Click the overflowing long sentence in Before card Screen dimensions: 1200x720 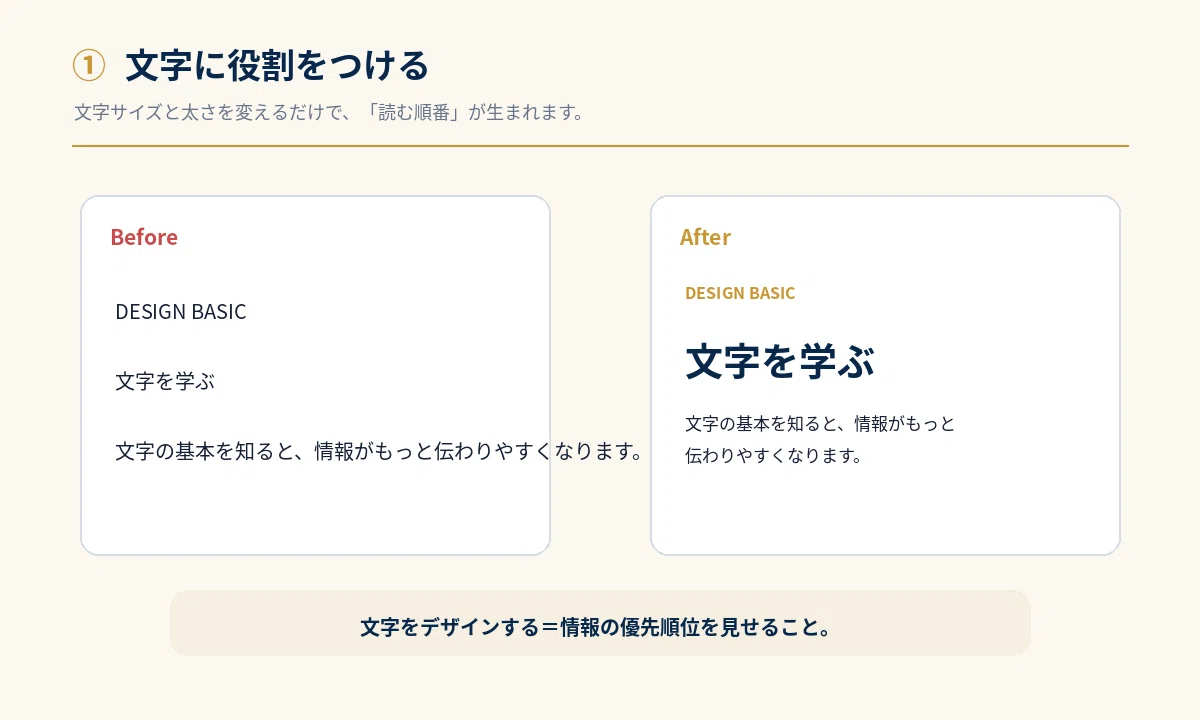[x=379, y=451]
